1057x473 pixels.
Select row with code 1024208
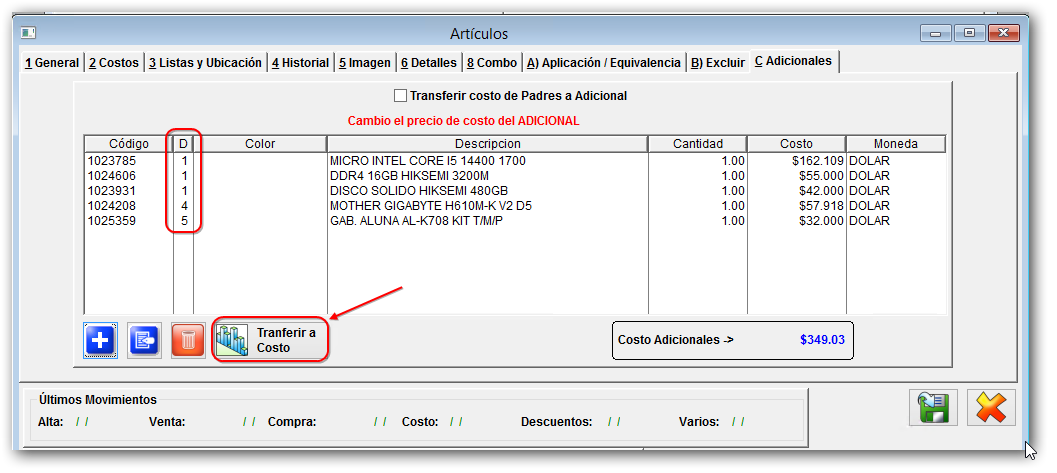click(515, 206)
